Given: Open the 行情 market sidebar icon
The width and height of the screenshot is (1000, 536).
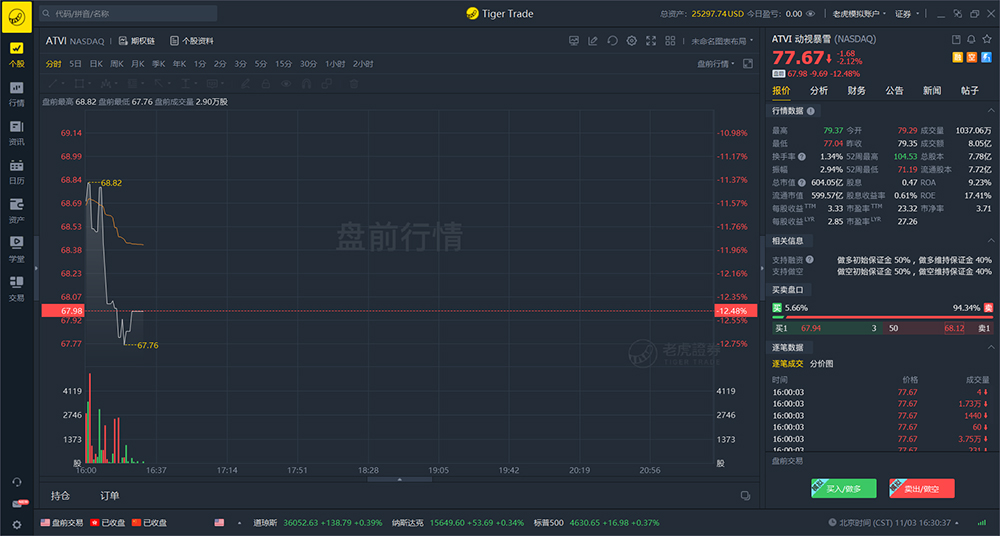Looking at the screenshot, I should click(17, 93).
